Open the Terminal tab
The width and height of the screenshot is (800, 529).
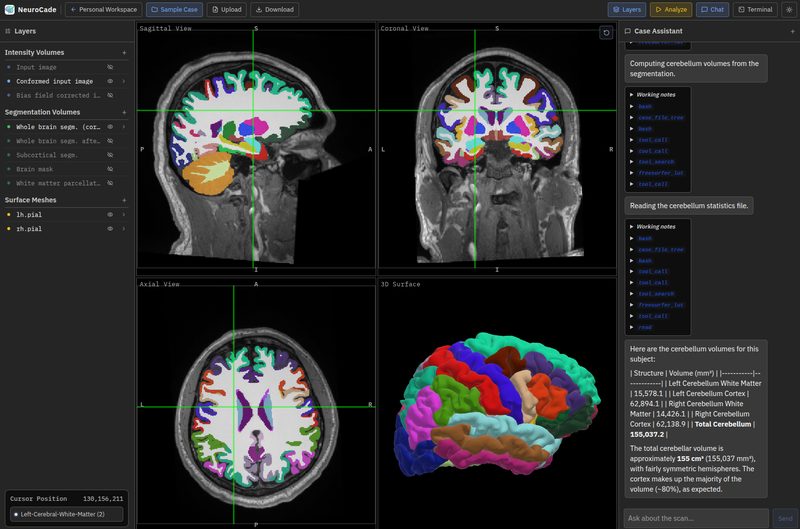(755, 9)
